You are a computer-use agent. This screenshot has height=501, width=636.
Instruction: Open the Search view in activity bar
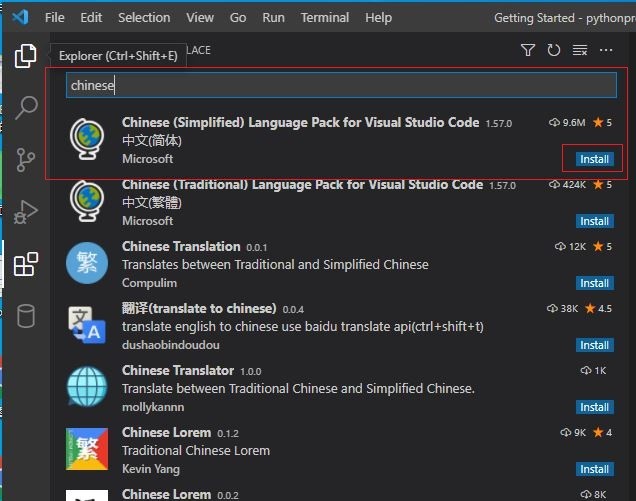coord(26,107)
